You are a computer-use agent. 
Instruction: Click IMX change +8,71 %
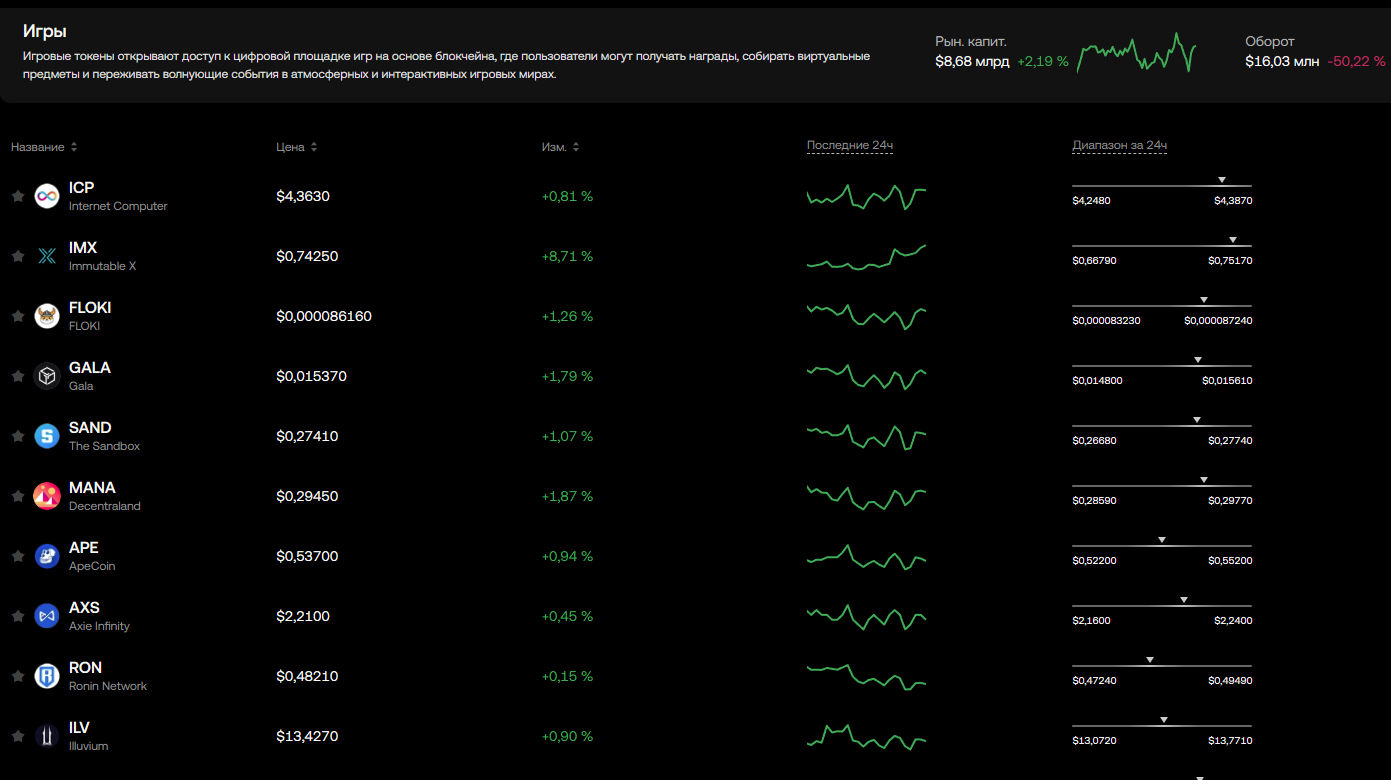[567, 256]
